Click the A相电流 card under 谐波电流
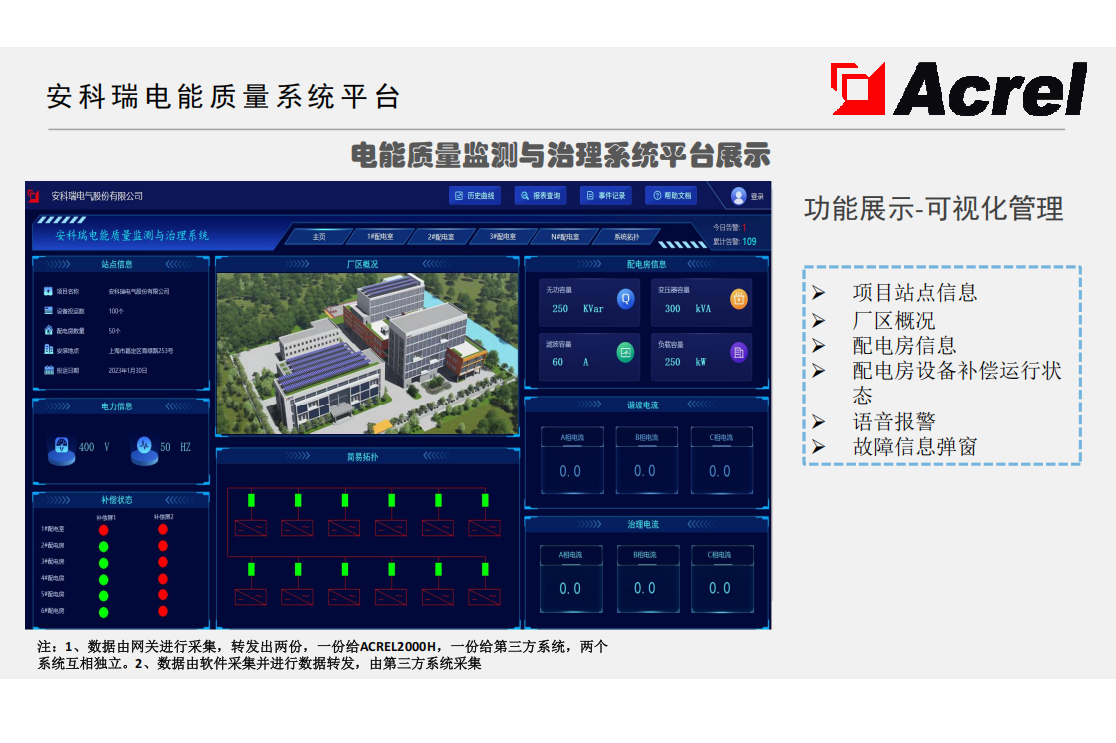This screenshot has width=1116, height=743. tap(572, 460)
